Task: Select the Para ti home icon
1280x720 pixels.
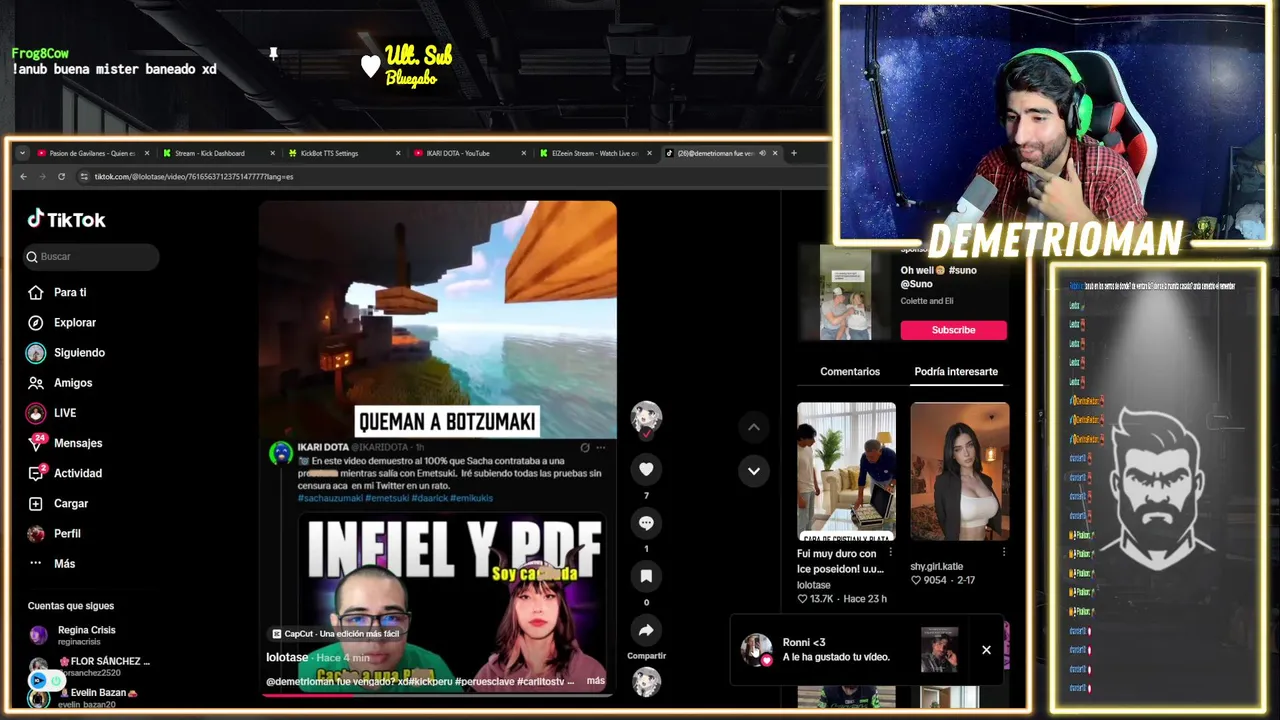Action: pos(36,293)
